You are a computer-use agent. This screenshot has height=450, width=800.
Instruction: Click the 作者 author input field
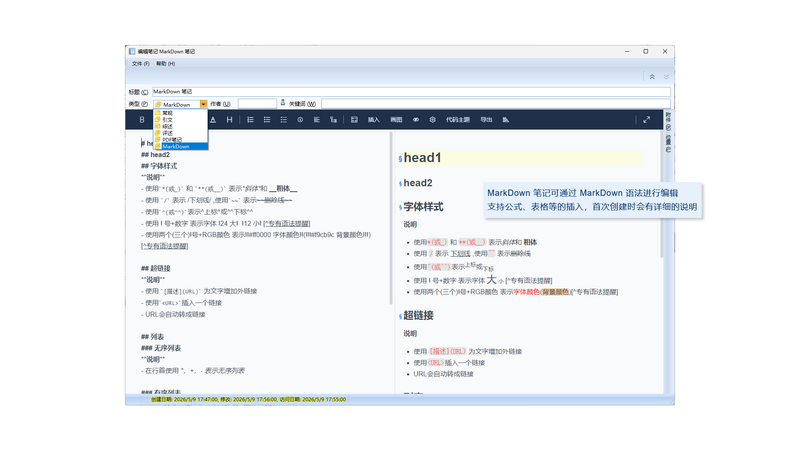257,104
